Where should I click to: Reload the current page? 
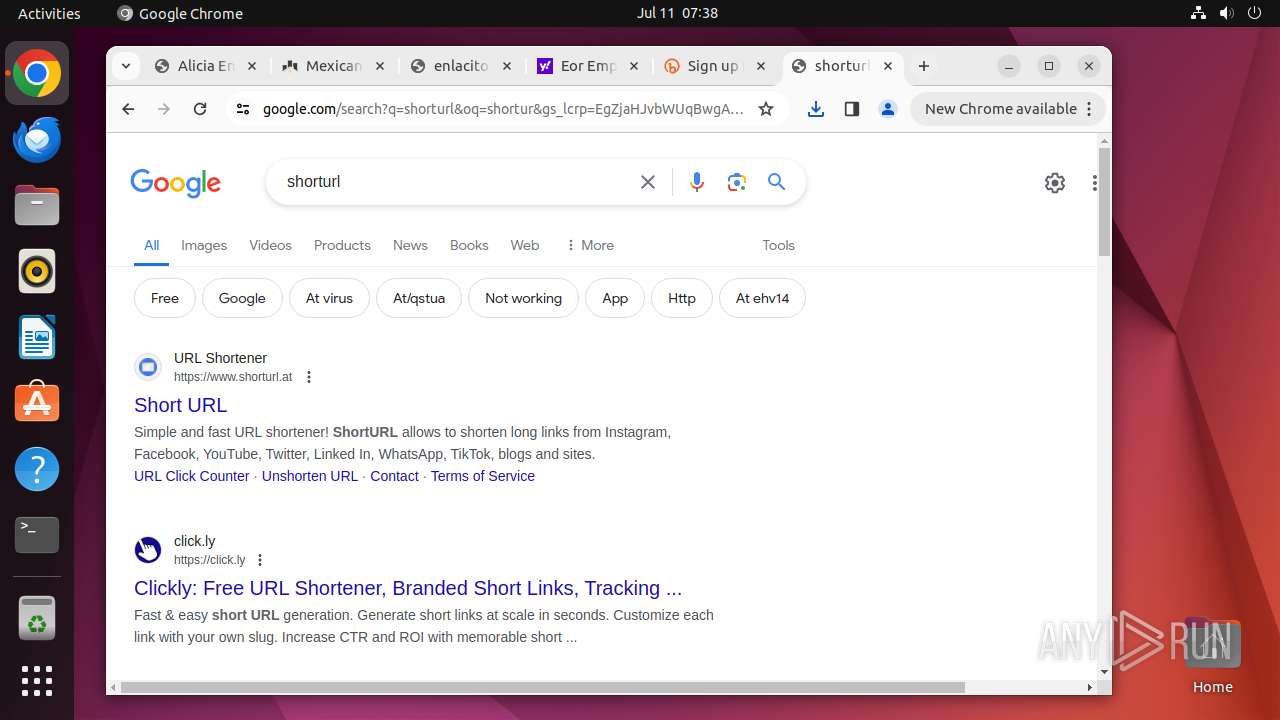pos(200,109)
